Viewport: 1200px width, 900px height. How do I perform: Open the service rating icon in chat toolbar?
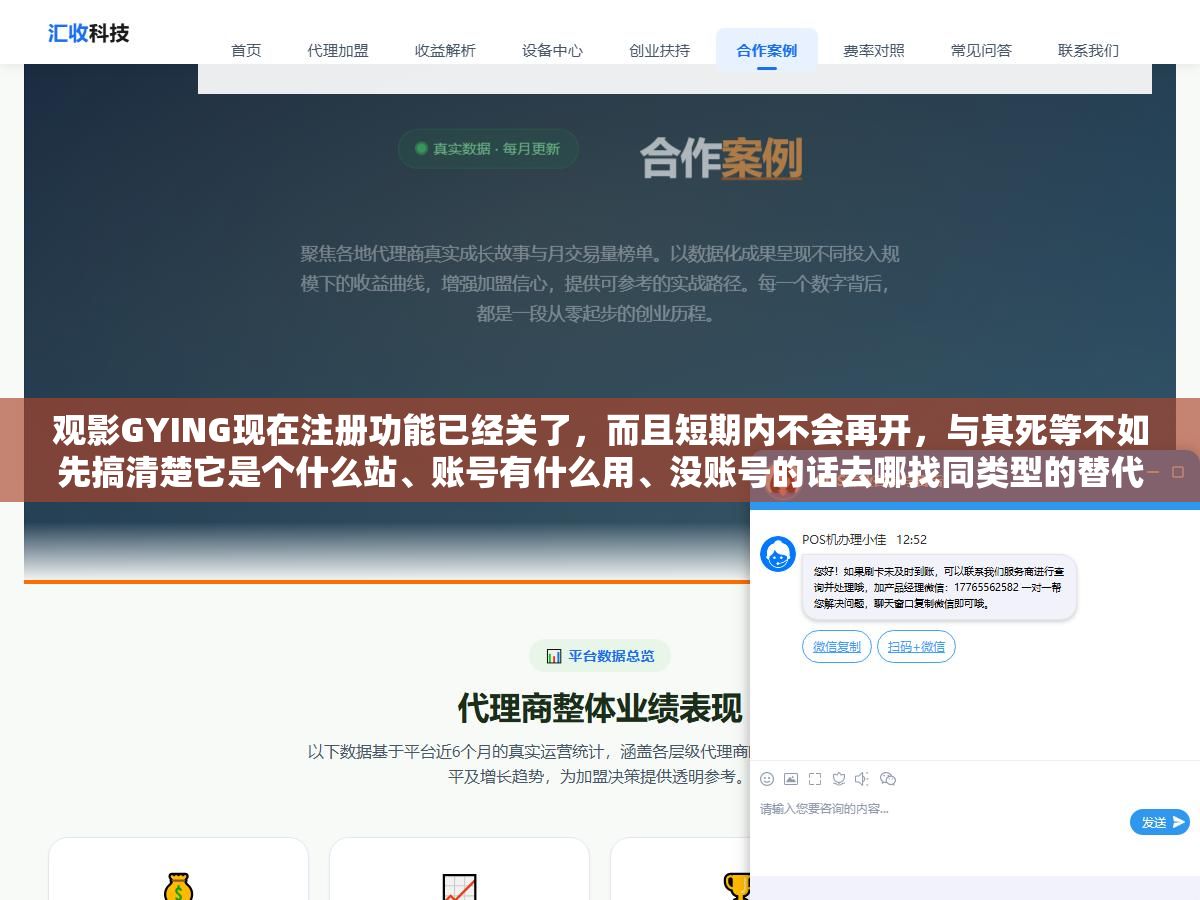tap(839, 779)
